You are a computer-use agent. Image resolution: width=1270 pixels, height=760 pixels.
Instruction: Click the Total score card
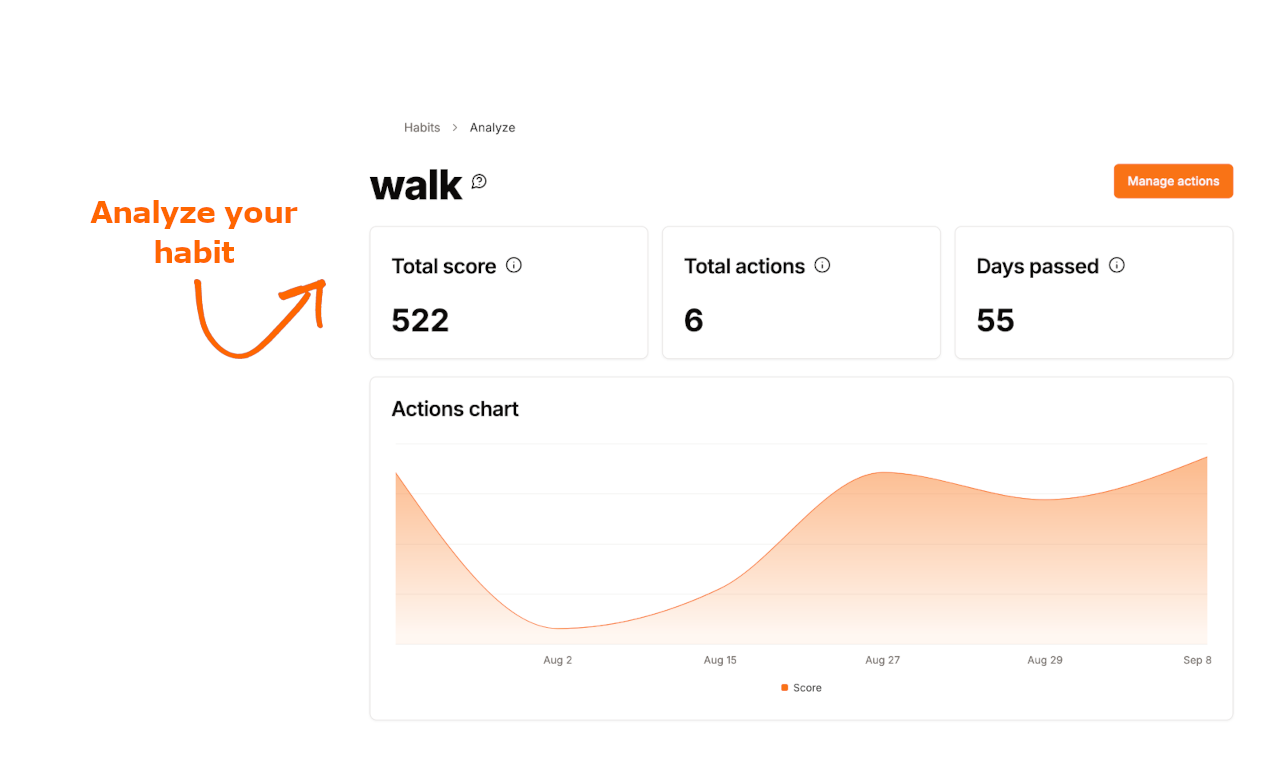tap(509, 292)
